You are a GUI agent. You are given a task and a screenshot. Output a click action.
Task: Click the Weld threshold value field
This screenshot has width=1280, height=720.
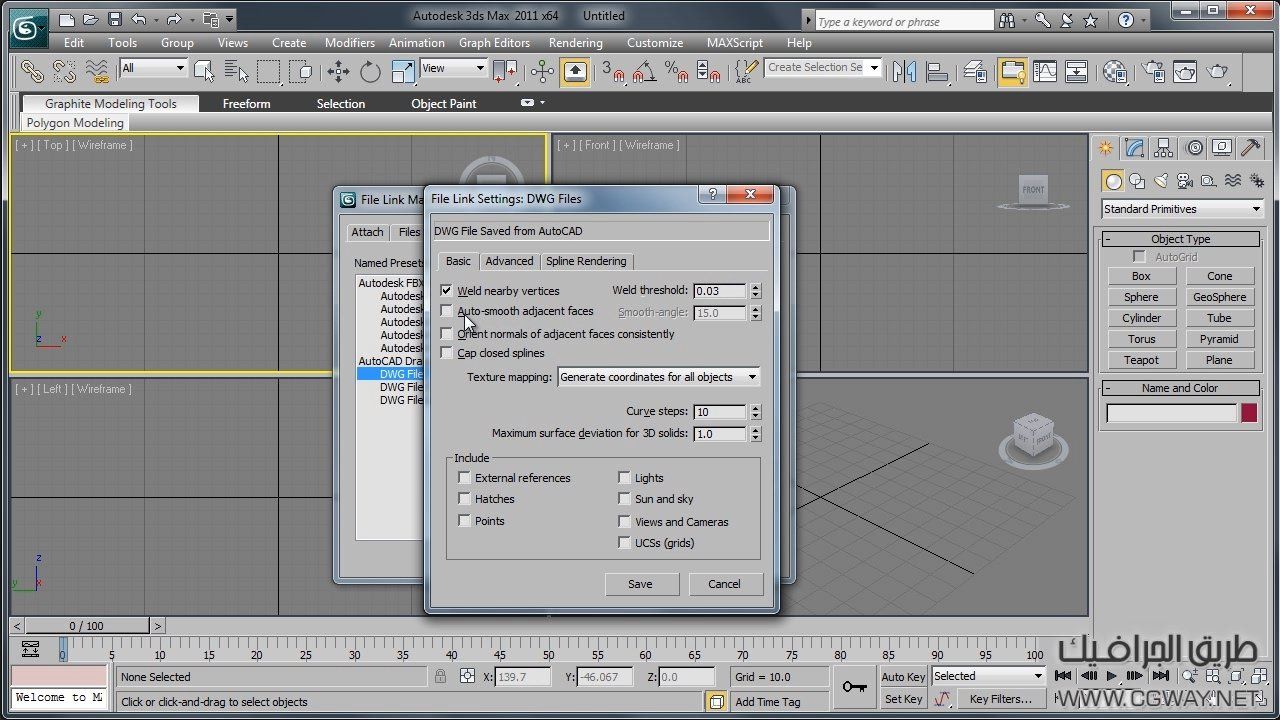(x=719, y=291)
